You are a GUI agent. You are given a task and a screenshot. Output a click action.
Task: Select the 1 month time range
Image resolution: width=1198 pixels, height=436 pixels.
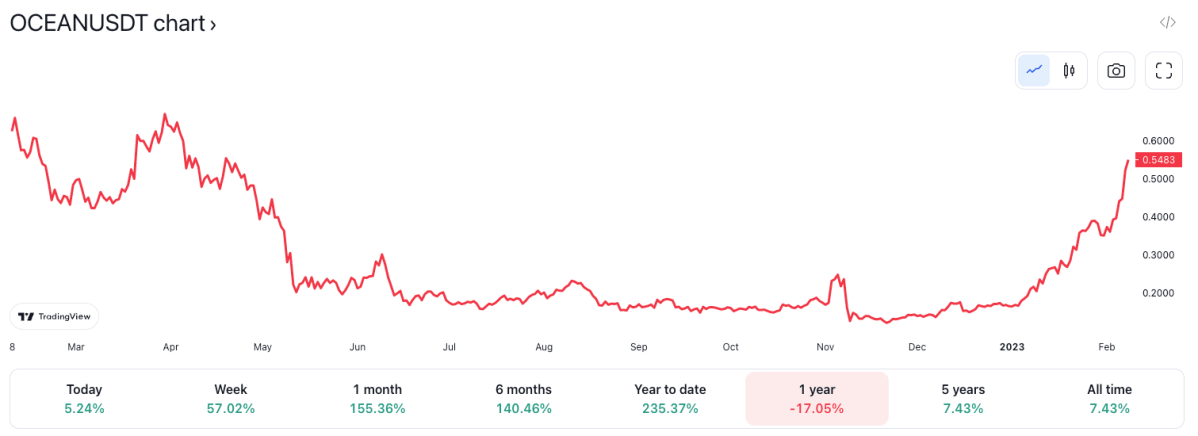[x=377, y=399]
